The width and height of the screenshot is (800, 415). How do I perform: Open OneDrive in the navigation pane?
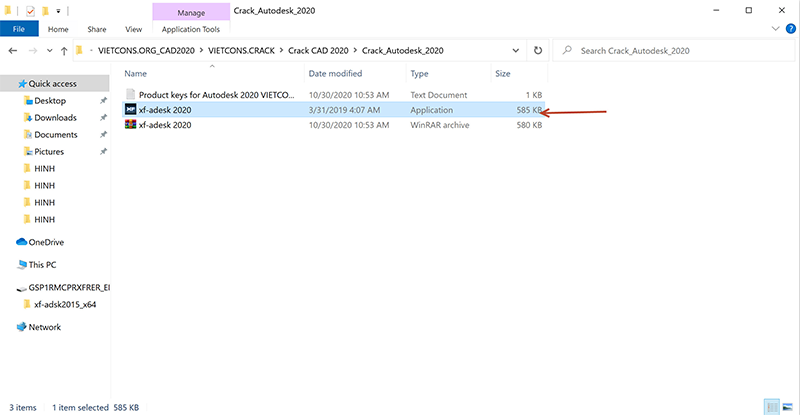(46, 242)
